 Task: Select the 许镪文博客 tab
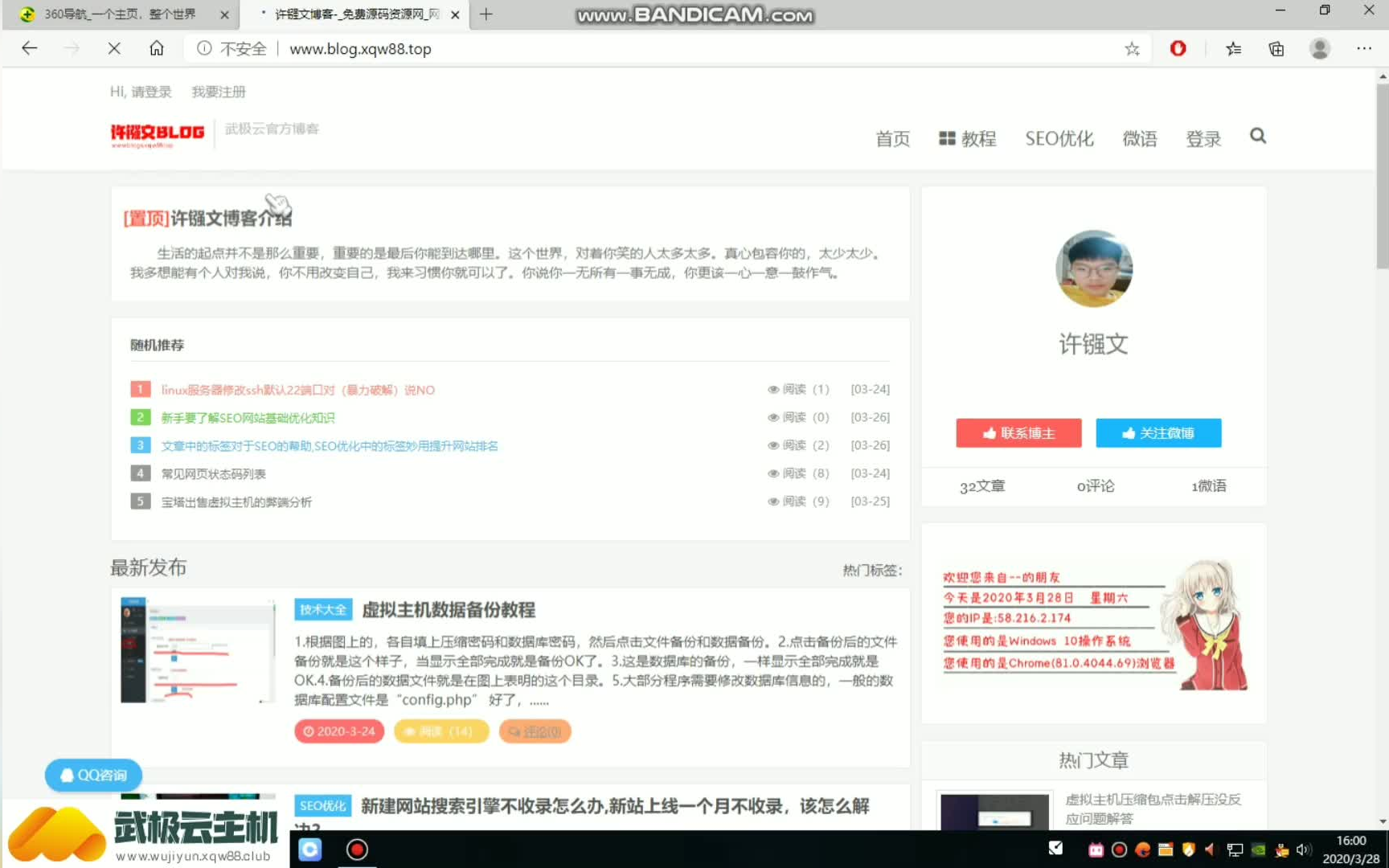click(354, 14)
